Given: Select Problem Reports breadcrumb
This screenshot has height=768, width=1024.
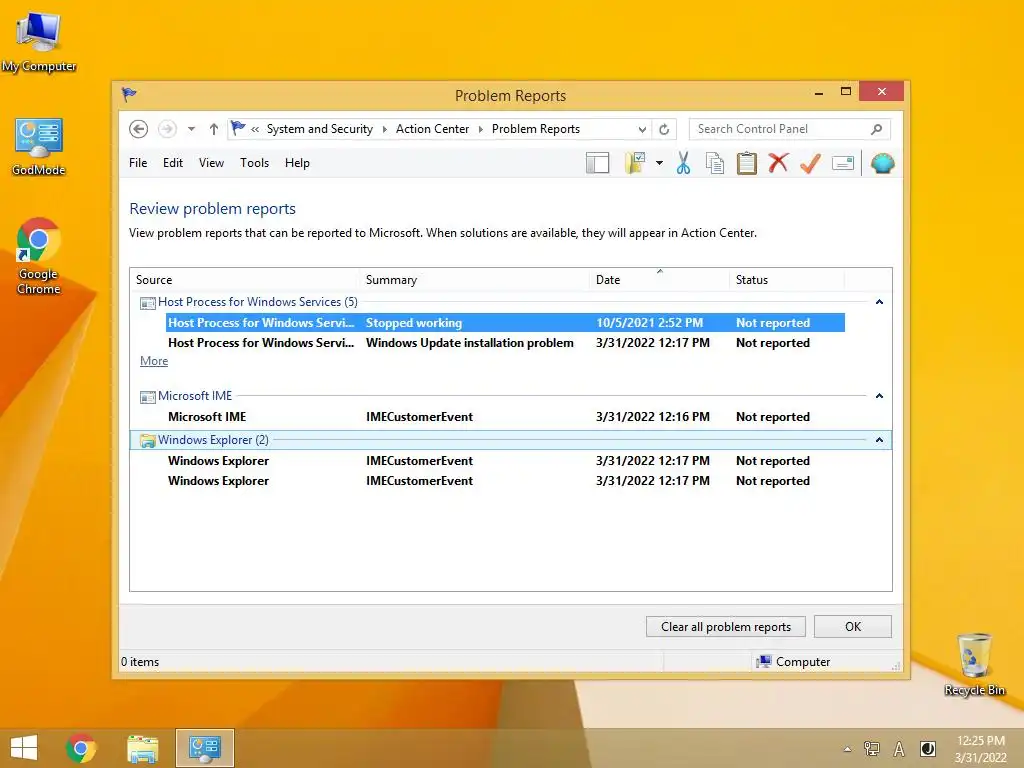Looking at the screenshot, I should coord(536,129).
